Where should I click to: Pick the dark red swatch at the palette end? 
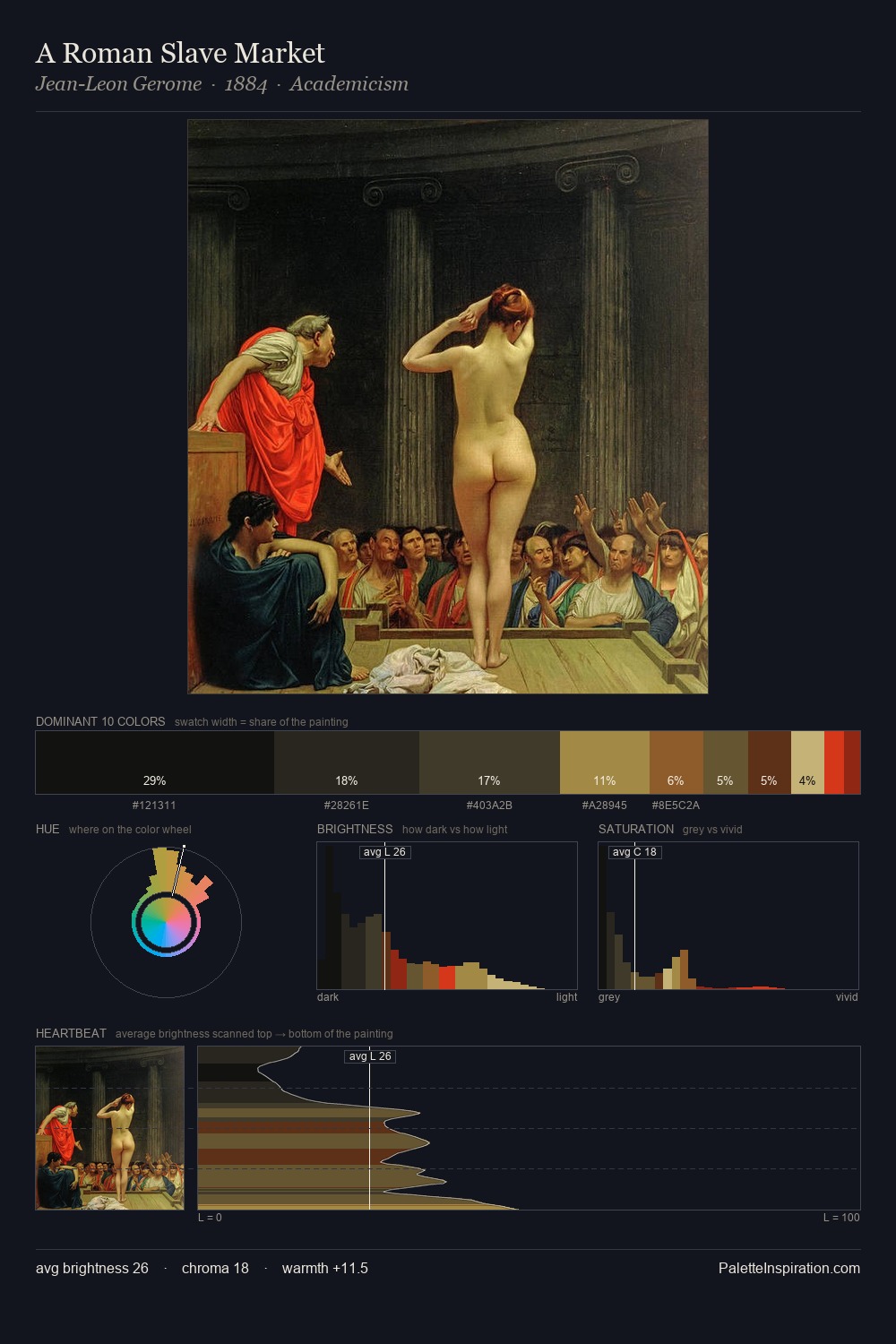[x=852, y=762]
